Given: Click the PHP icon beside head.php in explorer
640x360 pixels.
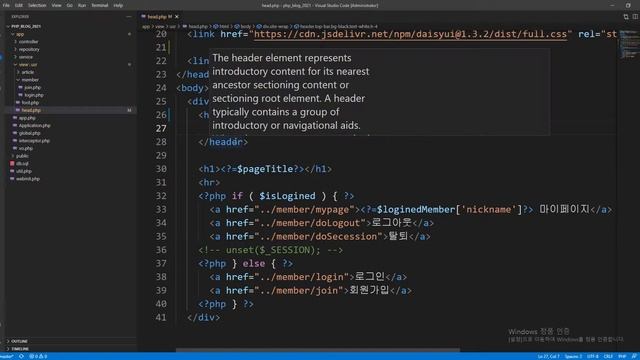Looking at the screenshot, I should 18,110.
